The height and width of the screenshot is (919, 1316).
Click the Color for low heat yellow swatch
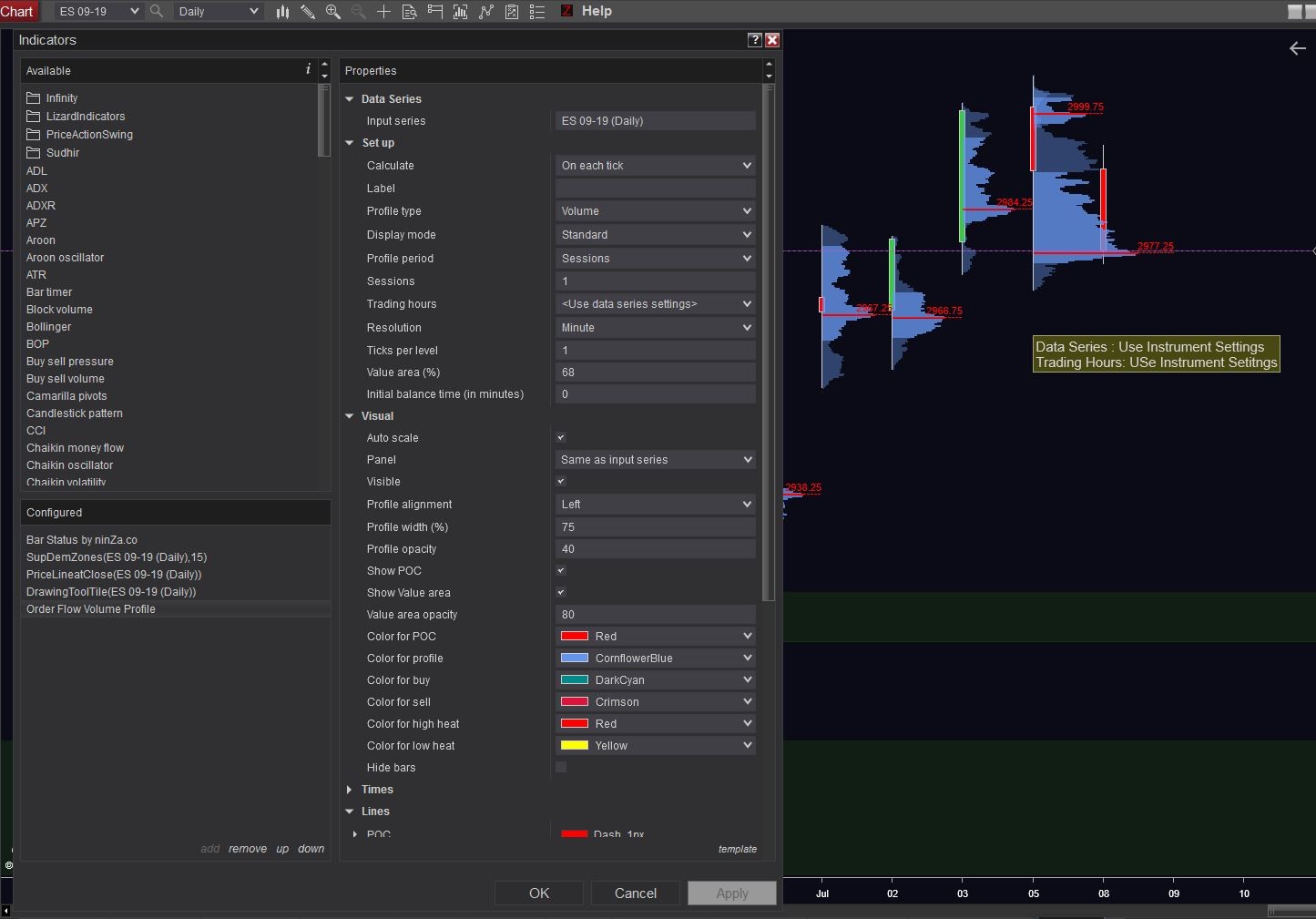575,746
